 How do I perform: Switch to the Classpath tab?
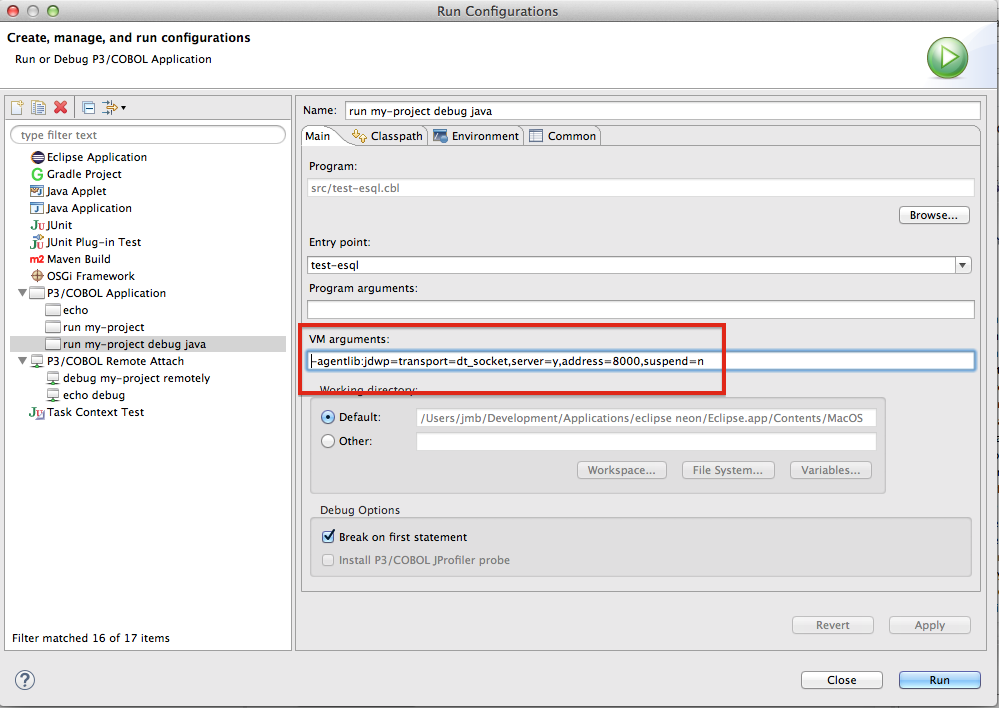387,136
